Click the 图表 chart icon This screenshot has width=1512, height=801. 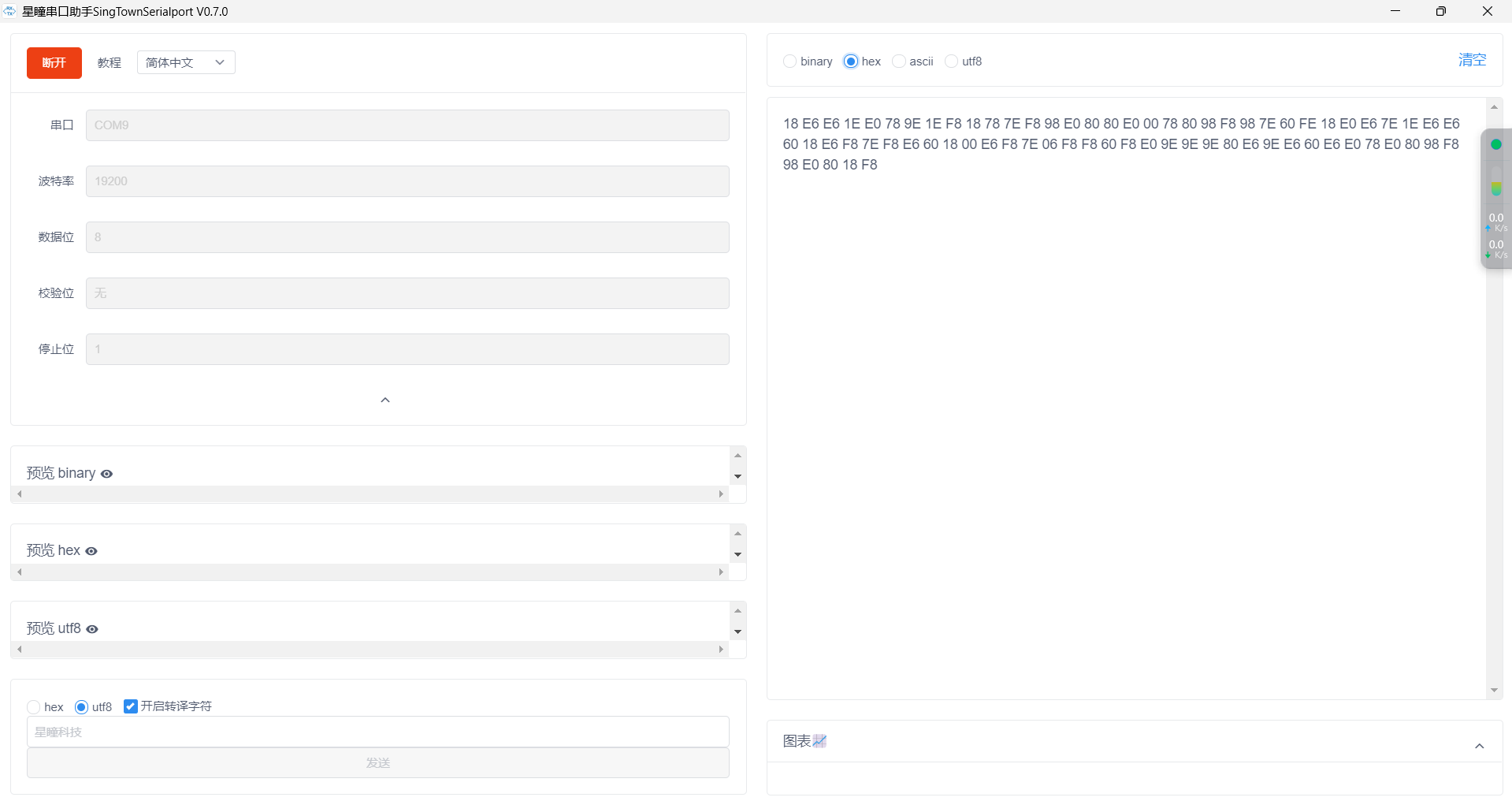pos(820,741)
